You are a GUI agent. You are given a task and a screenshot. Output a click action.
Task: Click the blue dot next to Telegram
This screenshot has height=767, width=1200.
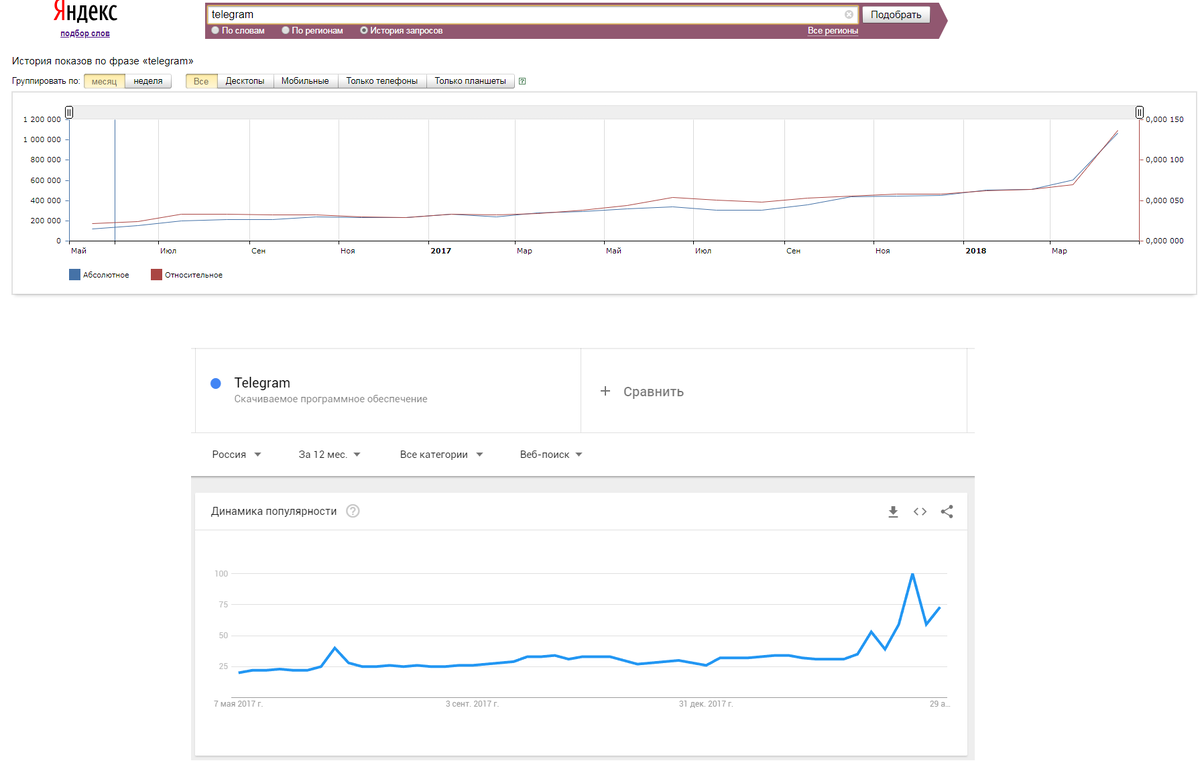click(216, 384)
